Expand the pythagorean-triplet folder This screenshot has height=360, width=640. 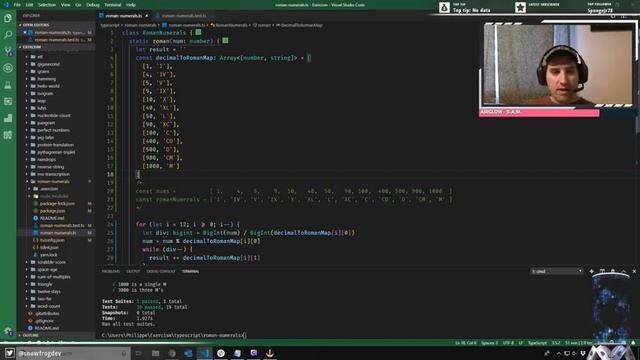coord(56,152)
